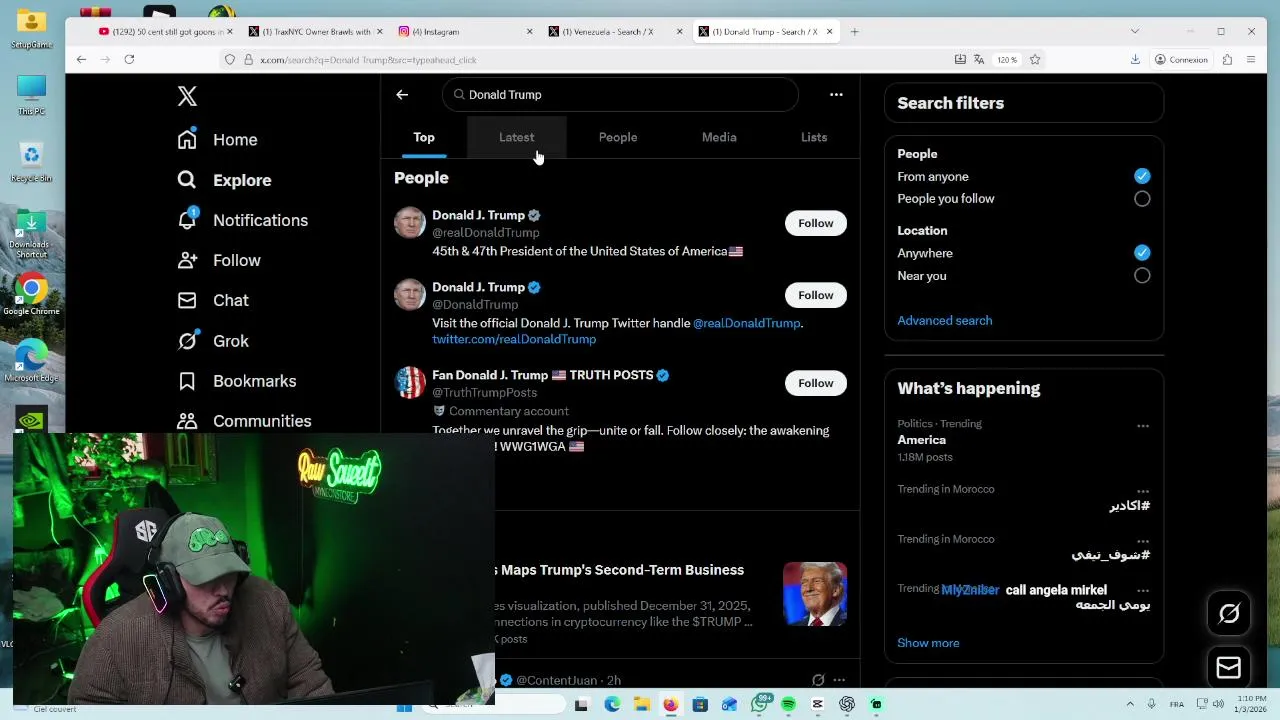Screen dimensions: 1280x720
Task: Follow @TruthTrumpPosts account
Action: click(x=815, y=383)
